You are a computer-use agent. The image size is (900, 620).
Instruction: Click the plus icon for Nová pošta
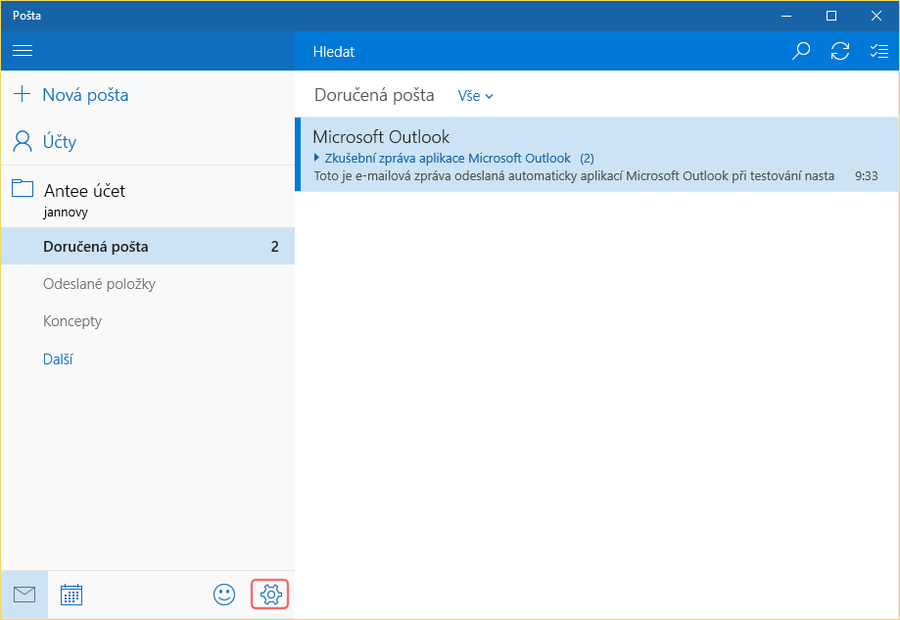[x=21, y=95]
